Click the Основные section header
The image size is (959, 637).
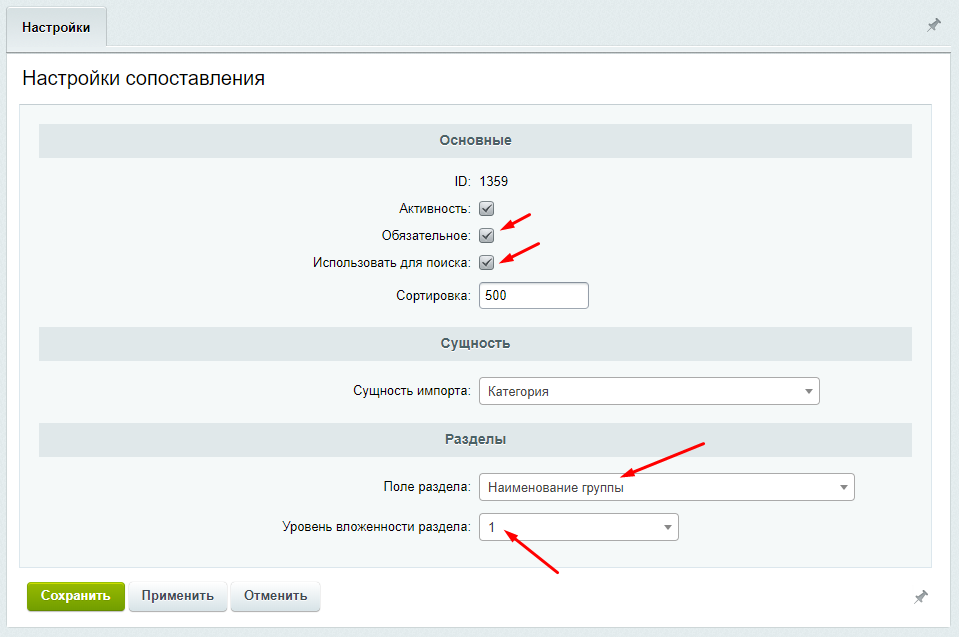(x=475, y=141)
